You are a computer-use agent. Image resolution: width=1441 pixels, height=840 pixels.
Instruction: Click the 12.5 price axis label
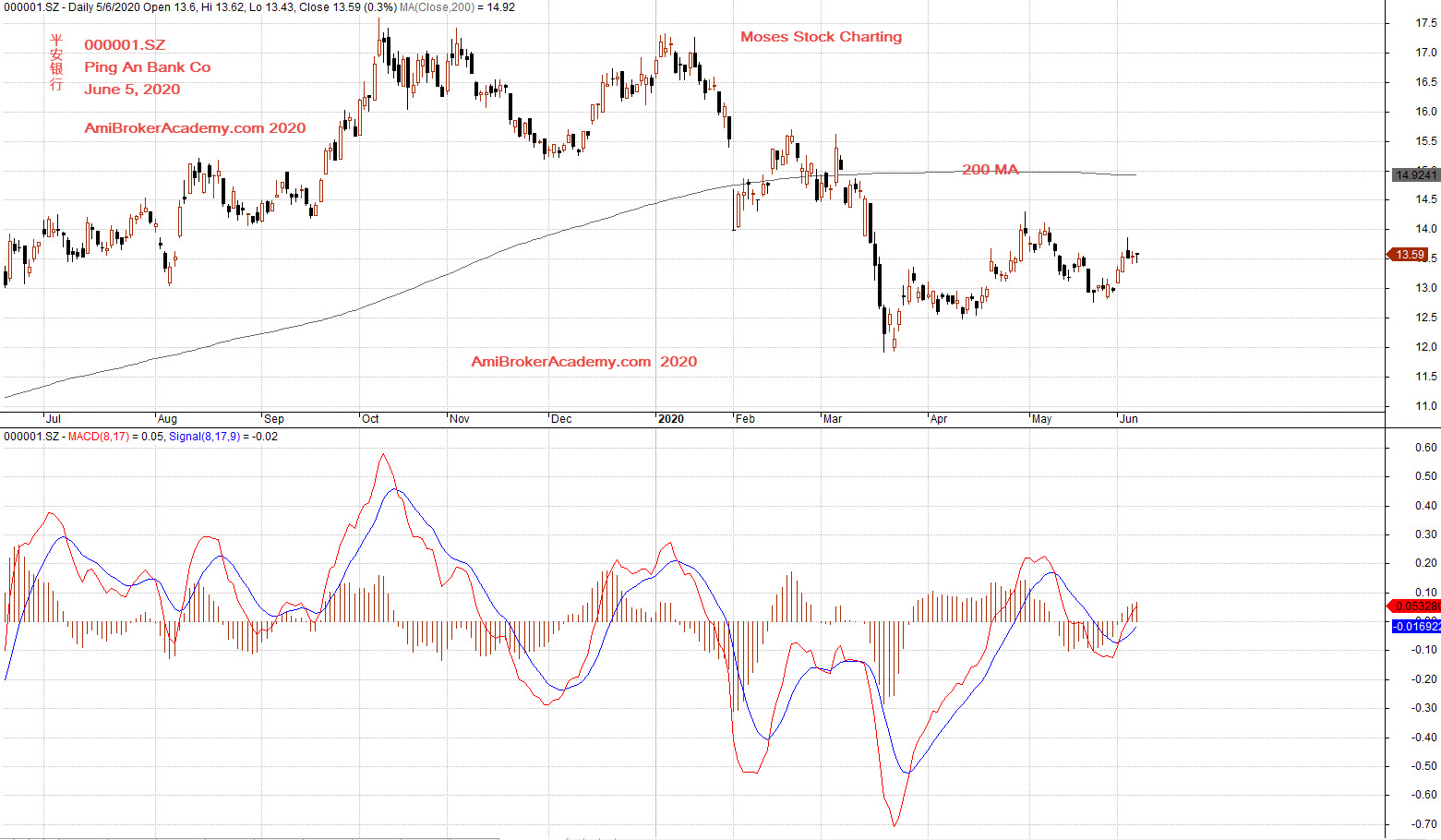pyautogui.click(x=1426, y=318)
